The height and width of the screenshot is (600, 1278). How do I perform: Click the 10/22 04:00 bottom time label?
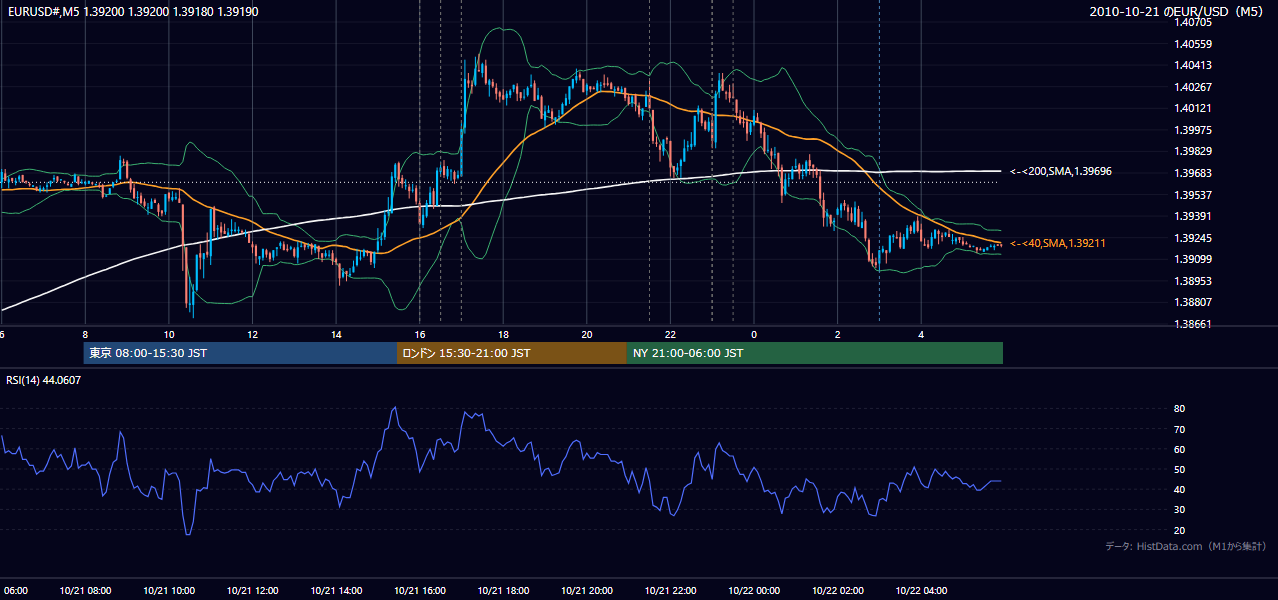click(x=921, y=590)
